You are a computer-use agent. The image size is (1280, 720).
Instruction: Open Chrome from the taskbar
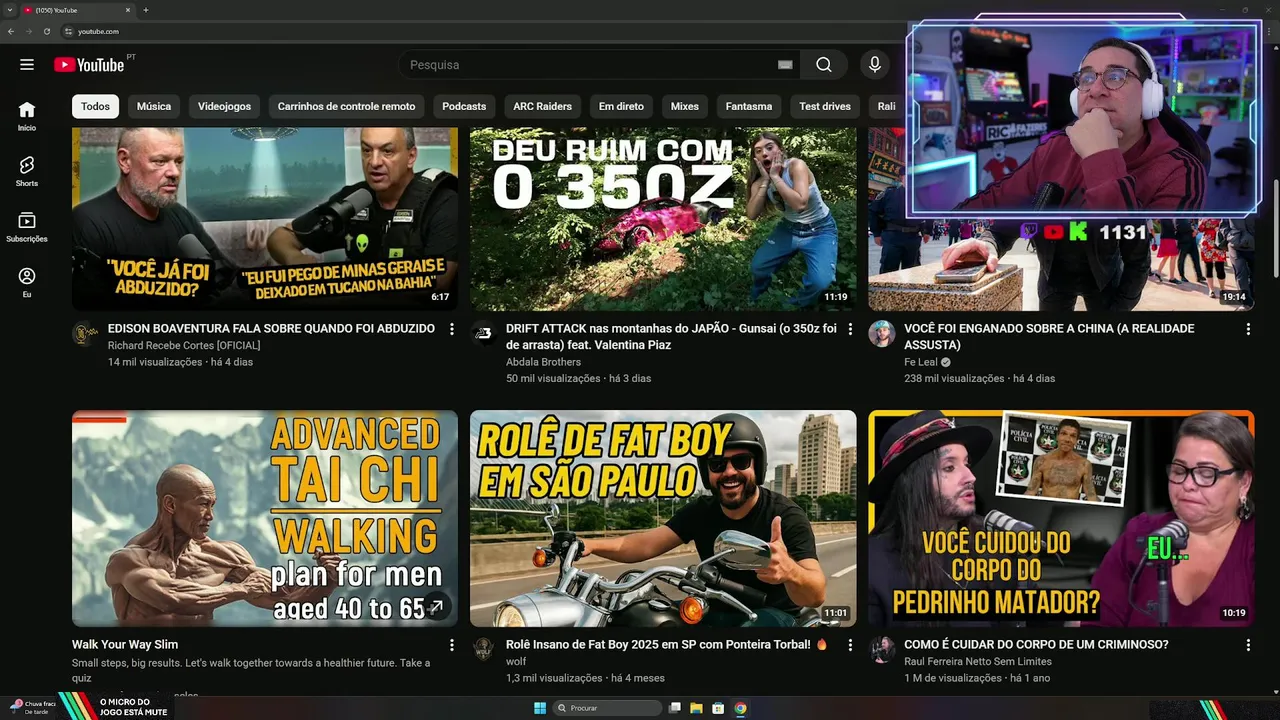(740, 708)
